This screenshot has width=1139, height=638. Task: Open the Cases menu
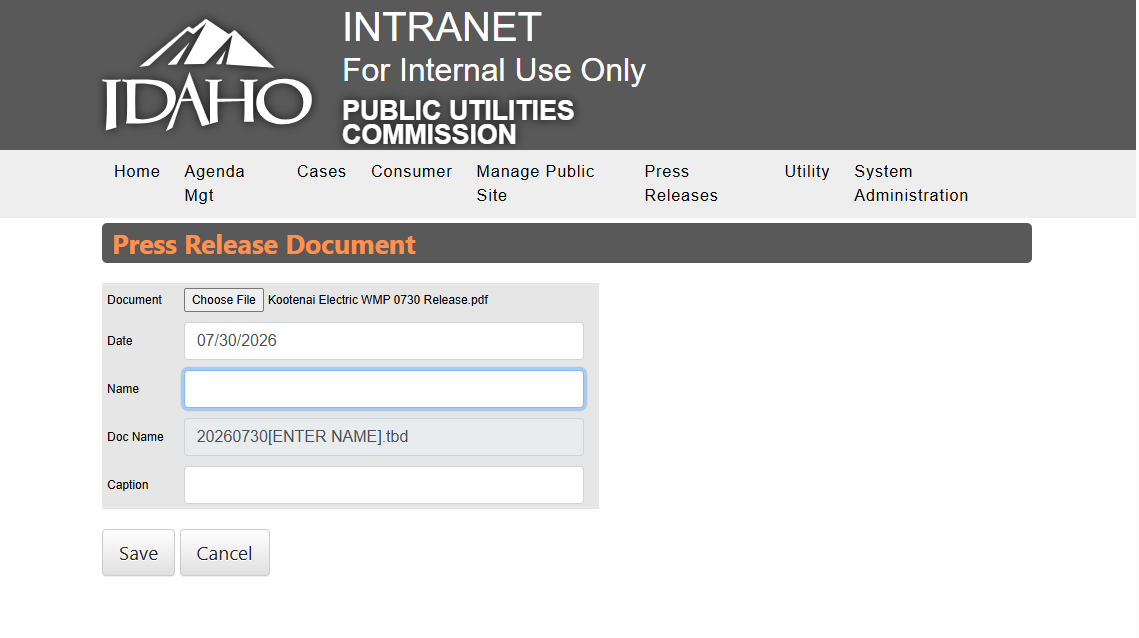pos(321,171)
